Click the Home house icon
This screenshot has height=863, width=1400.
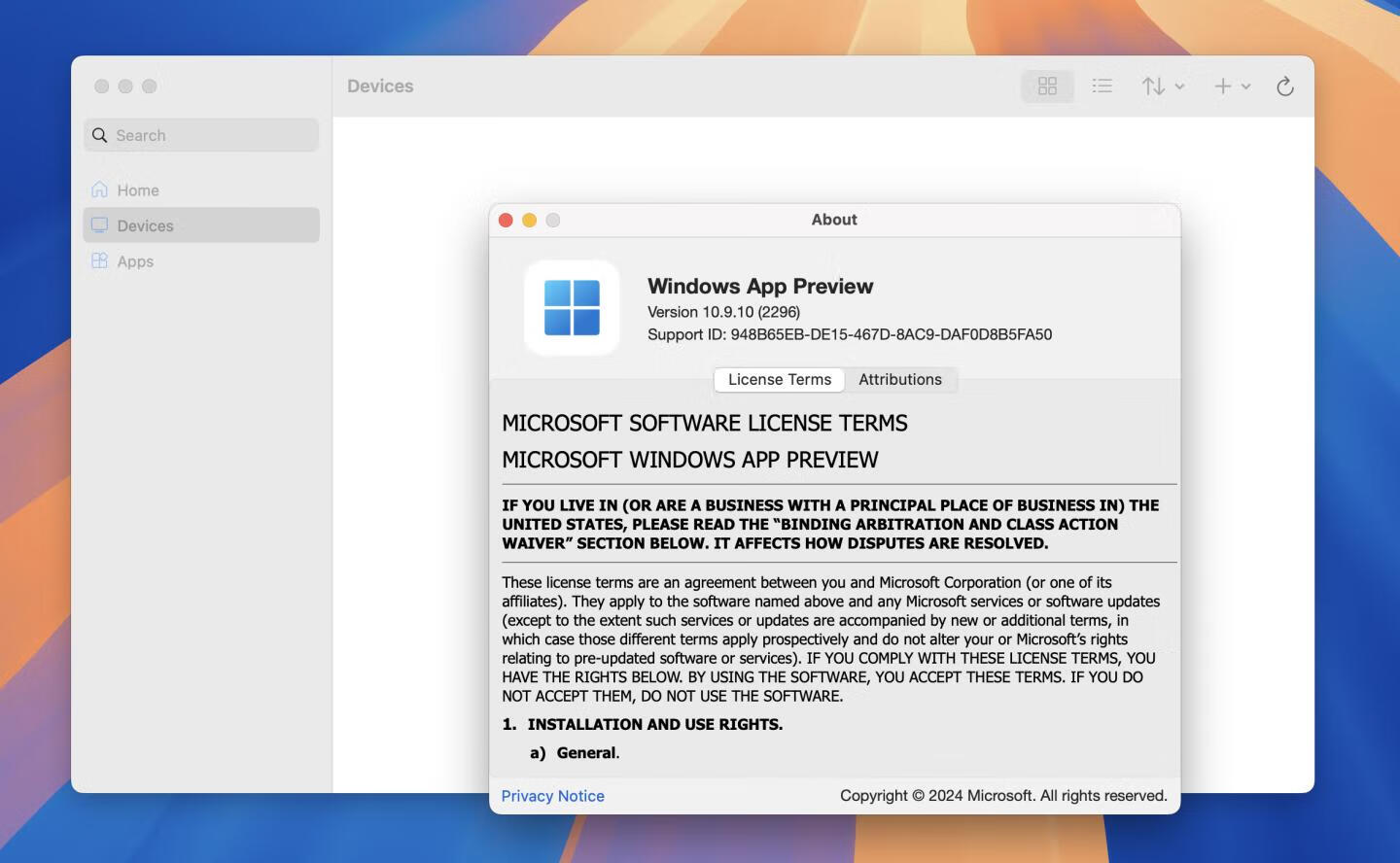click(99, 190)
